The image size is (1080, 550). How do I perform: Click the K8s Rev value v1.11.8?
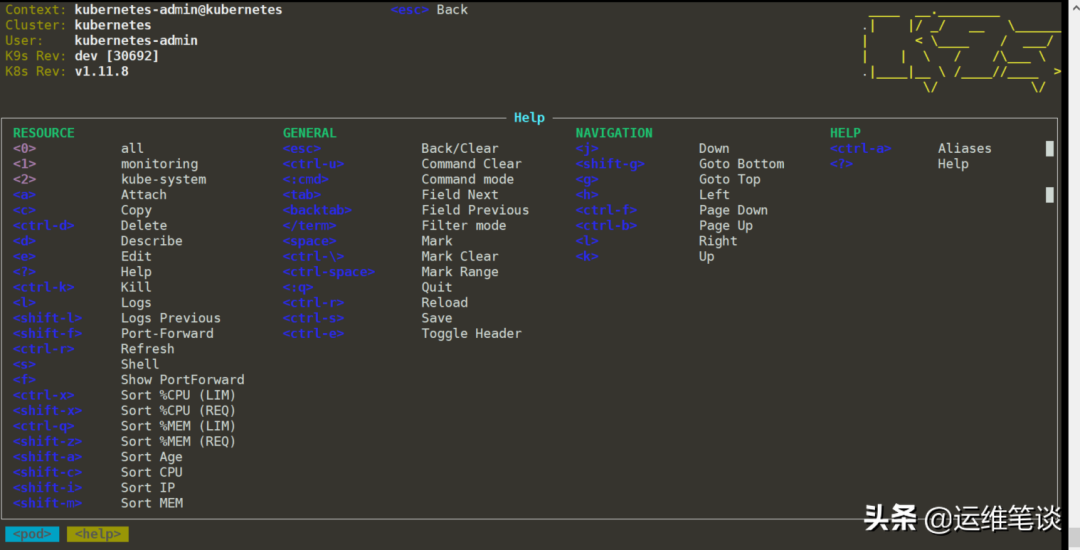[x=101, y=72]
